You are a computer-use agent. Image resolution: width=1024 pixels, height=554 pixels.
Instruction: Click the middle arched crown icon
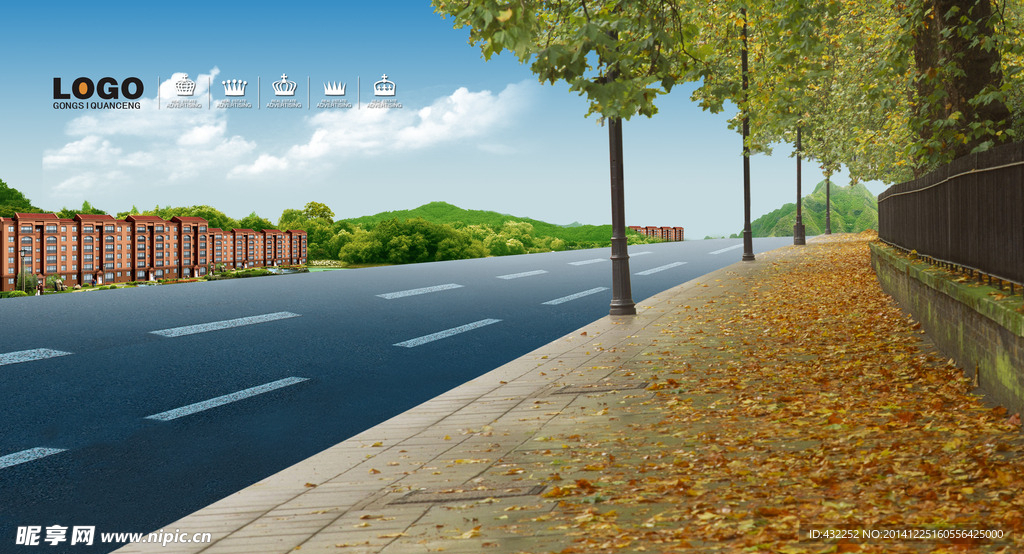click(284, 86)
